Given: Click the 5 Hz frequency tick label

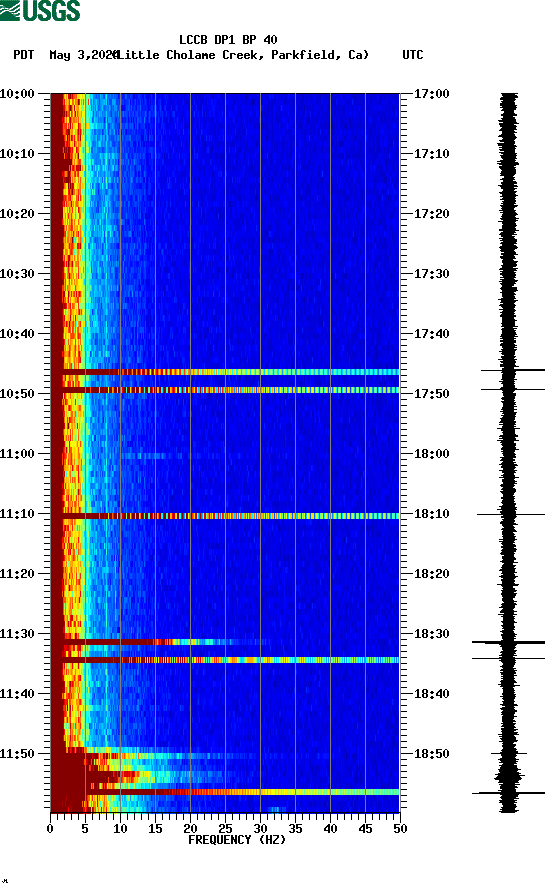Looking at the screenshot, I should point(85,829).
